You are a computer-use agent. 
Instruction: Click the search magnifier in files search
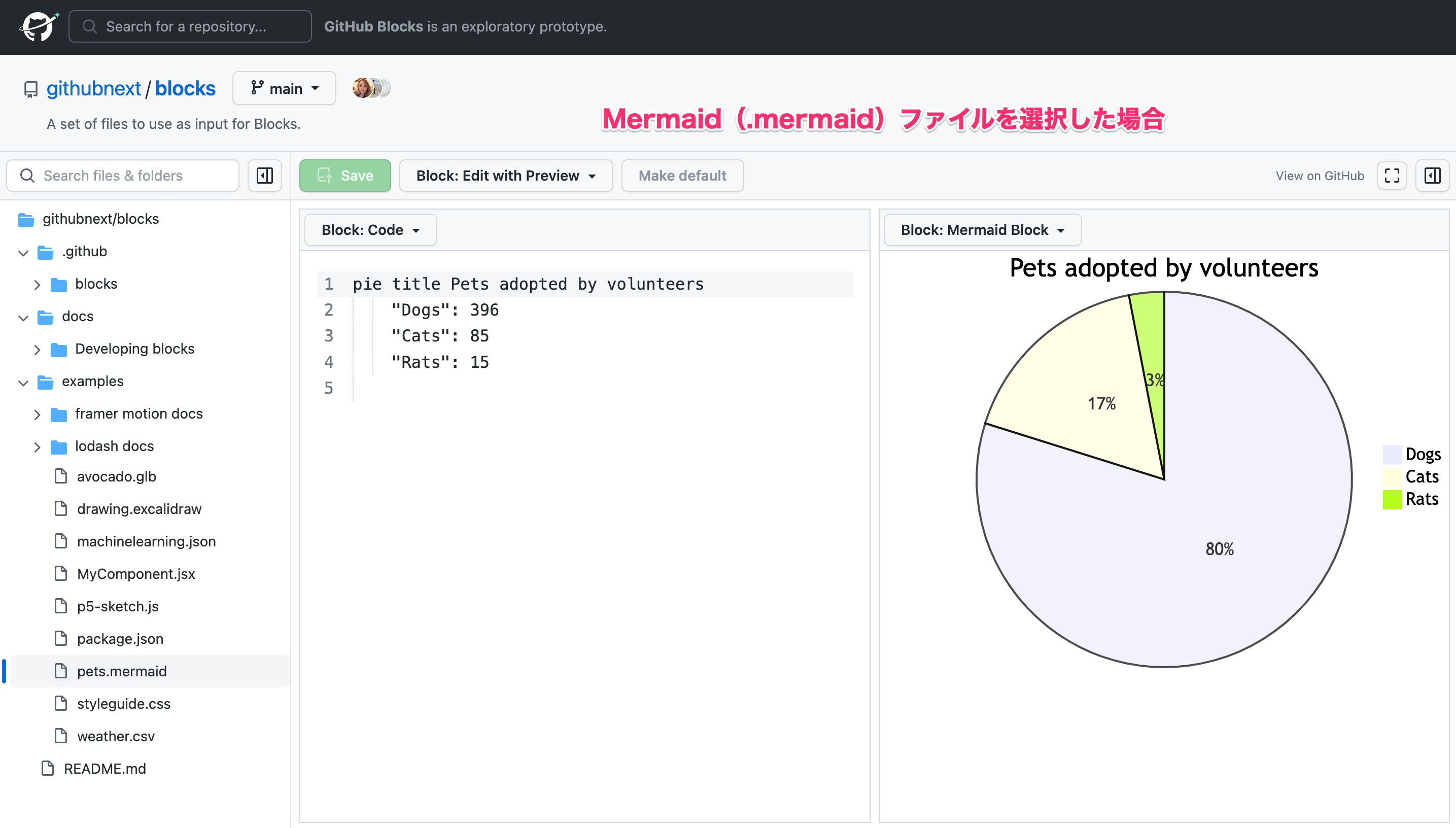coord(27,175)
